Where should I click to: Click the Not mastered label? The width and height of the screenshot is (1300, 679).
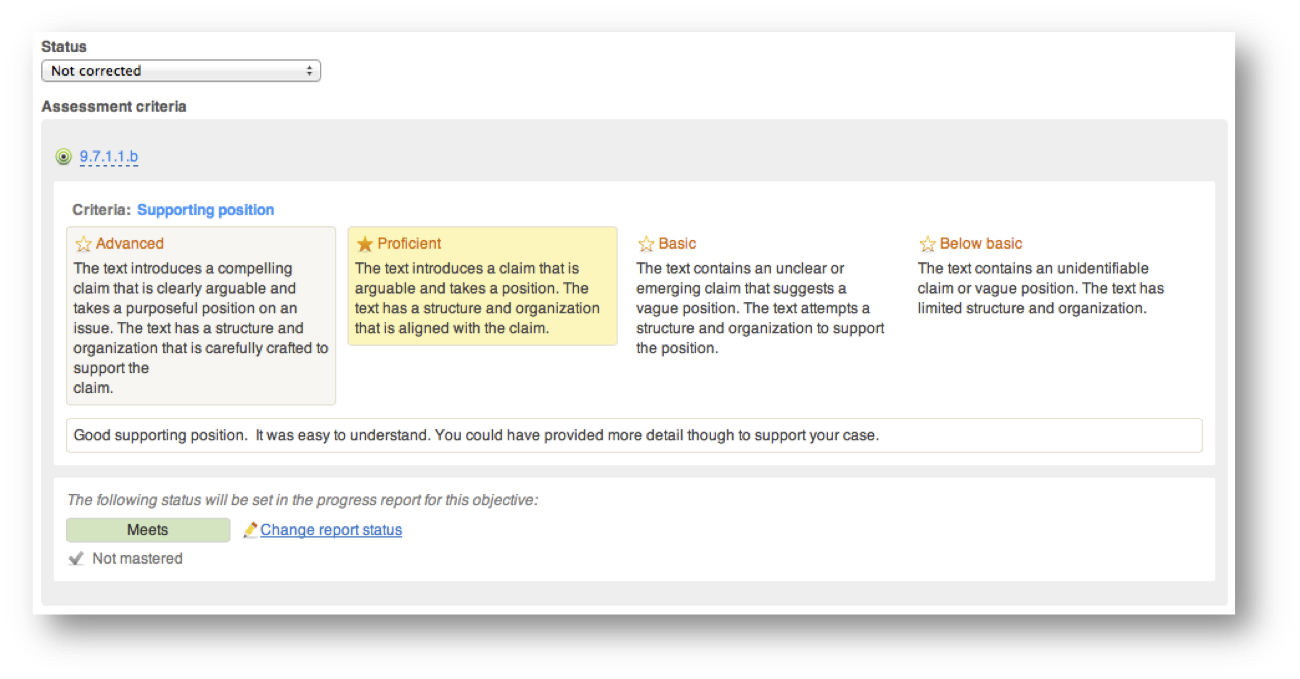click(137, 559)
